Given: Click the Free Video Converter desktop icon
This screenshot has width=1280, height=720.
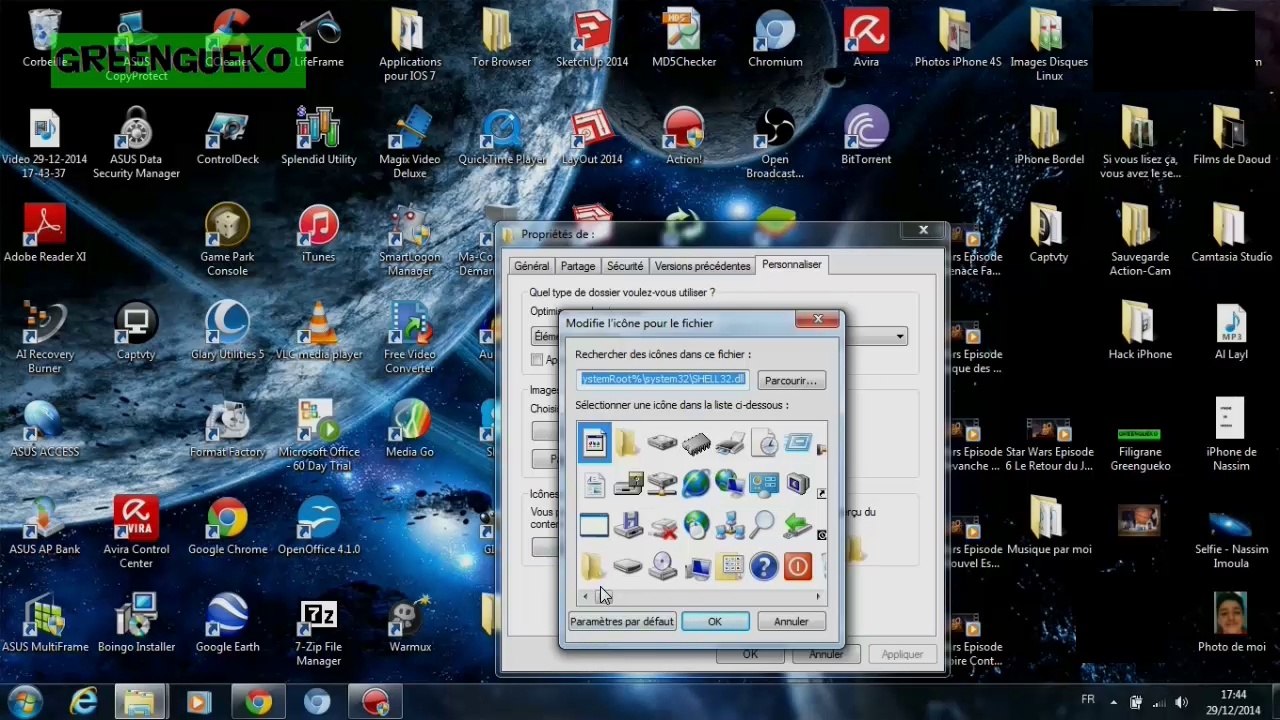Looking at the screenshot, I should point(410,340).
